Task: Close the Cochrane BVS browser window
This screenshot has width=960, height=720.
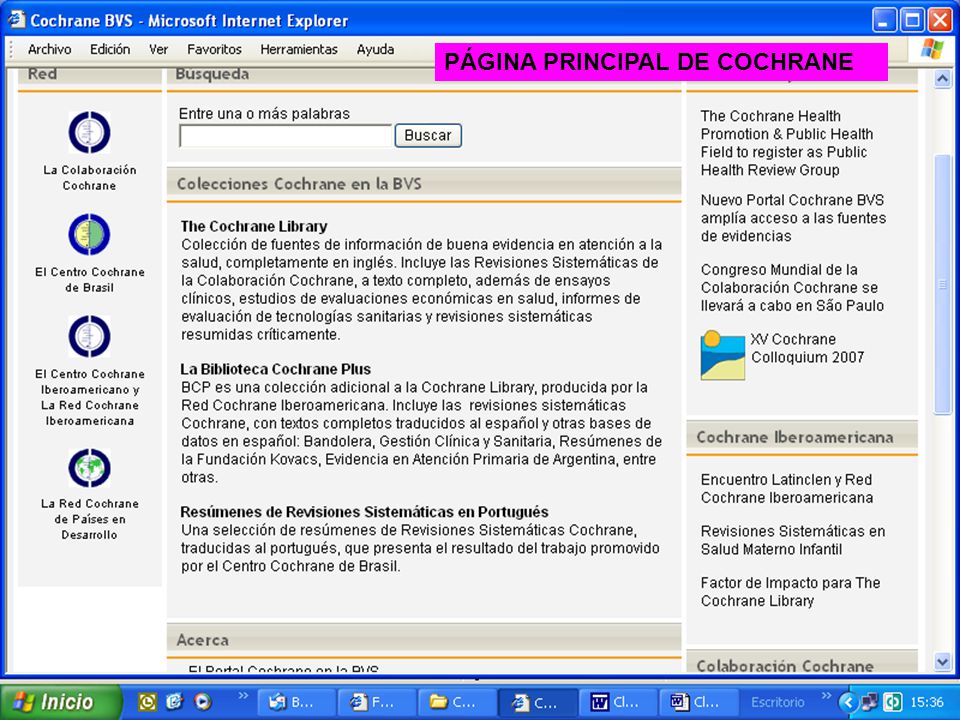Action: [x=939, y=21]
